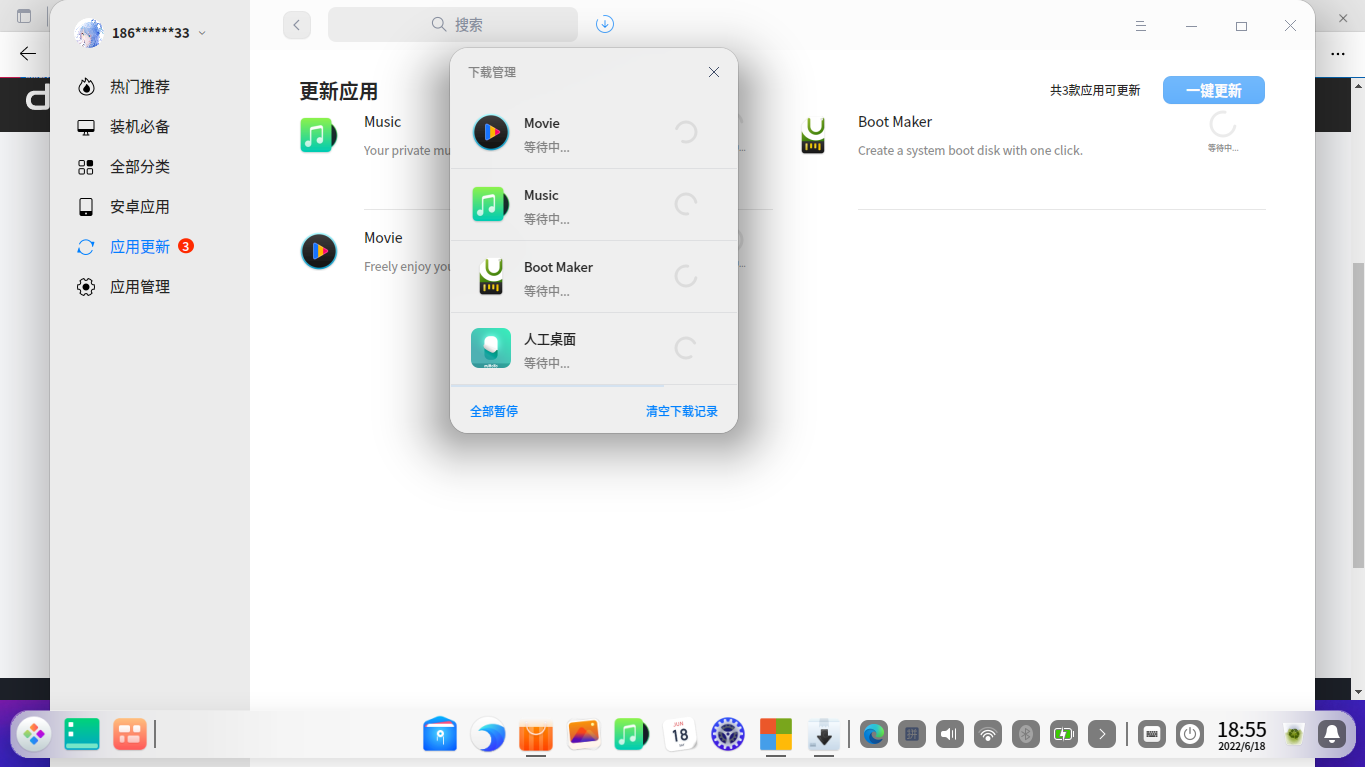The height and width of the screenshot is (767, 1365).
Task: Click the back arrow in the background window
Action: (x=28, y=54)
